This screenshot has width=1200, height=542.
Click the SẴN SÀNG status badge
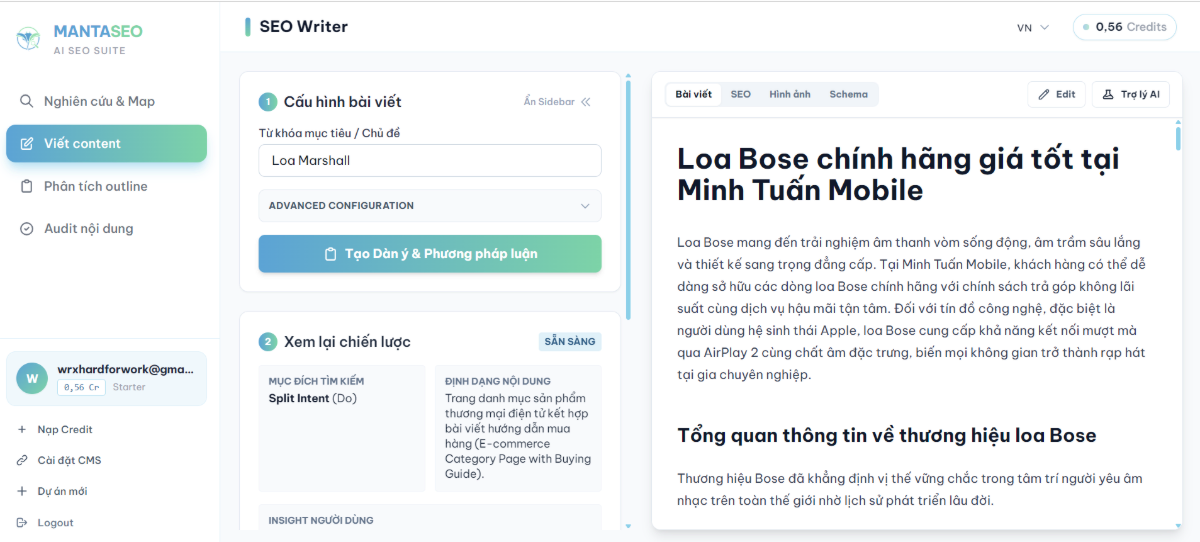click(570, 342)
